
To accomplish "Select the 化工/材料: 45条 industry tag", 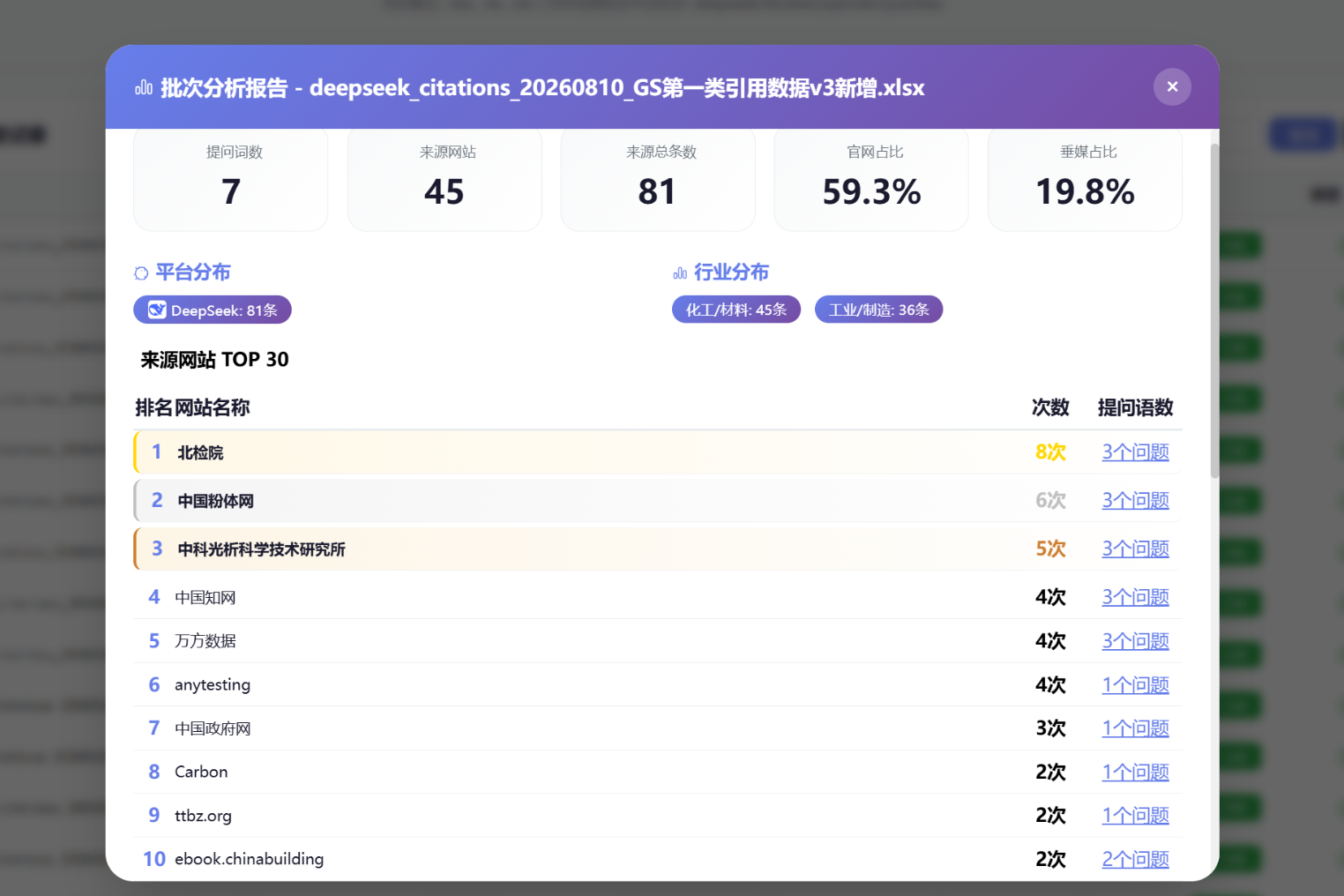I will click(736, 310).
